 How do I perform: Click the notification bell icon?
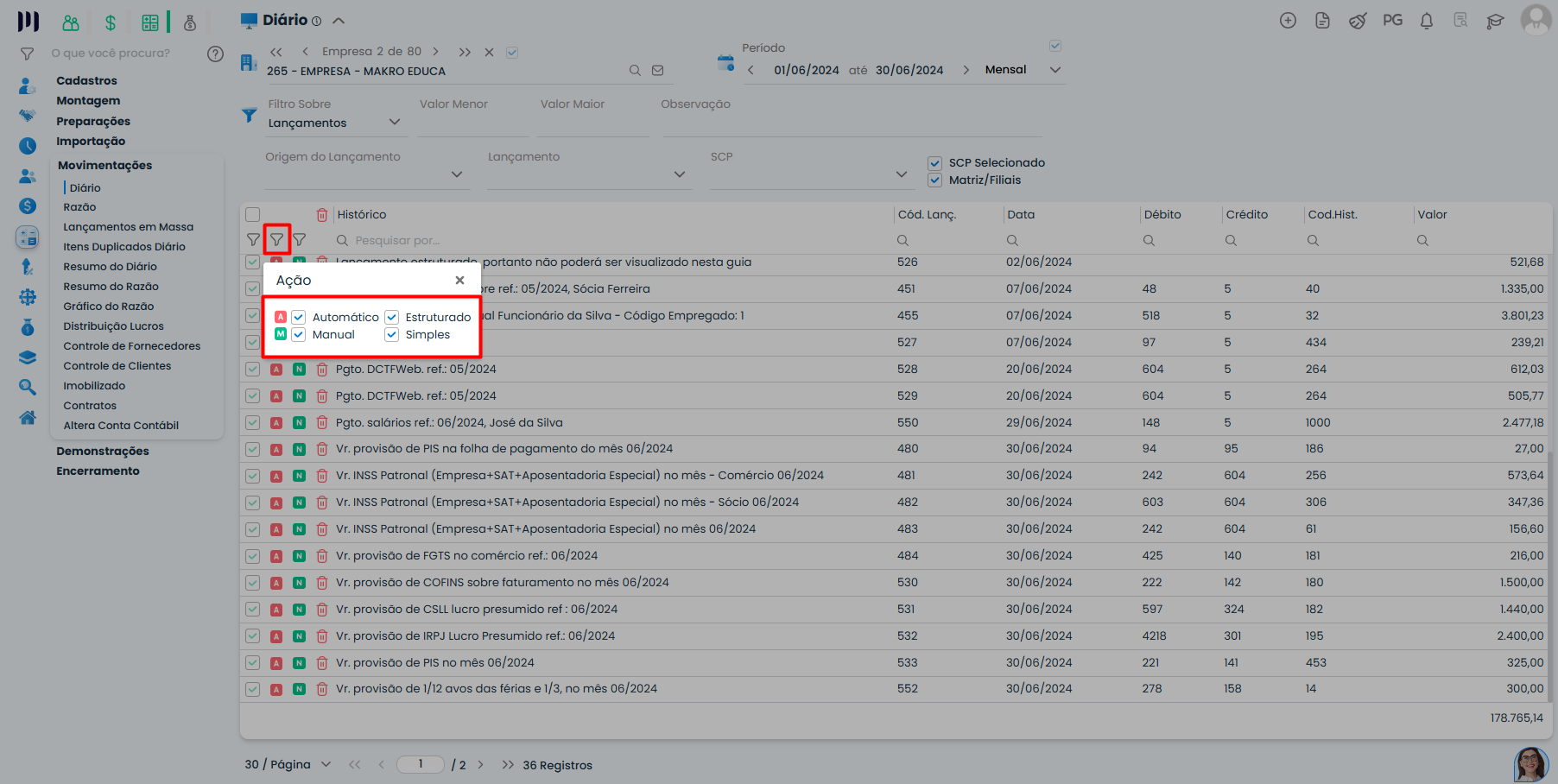pyautogui.click(x=1426, y=21)
